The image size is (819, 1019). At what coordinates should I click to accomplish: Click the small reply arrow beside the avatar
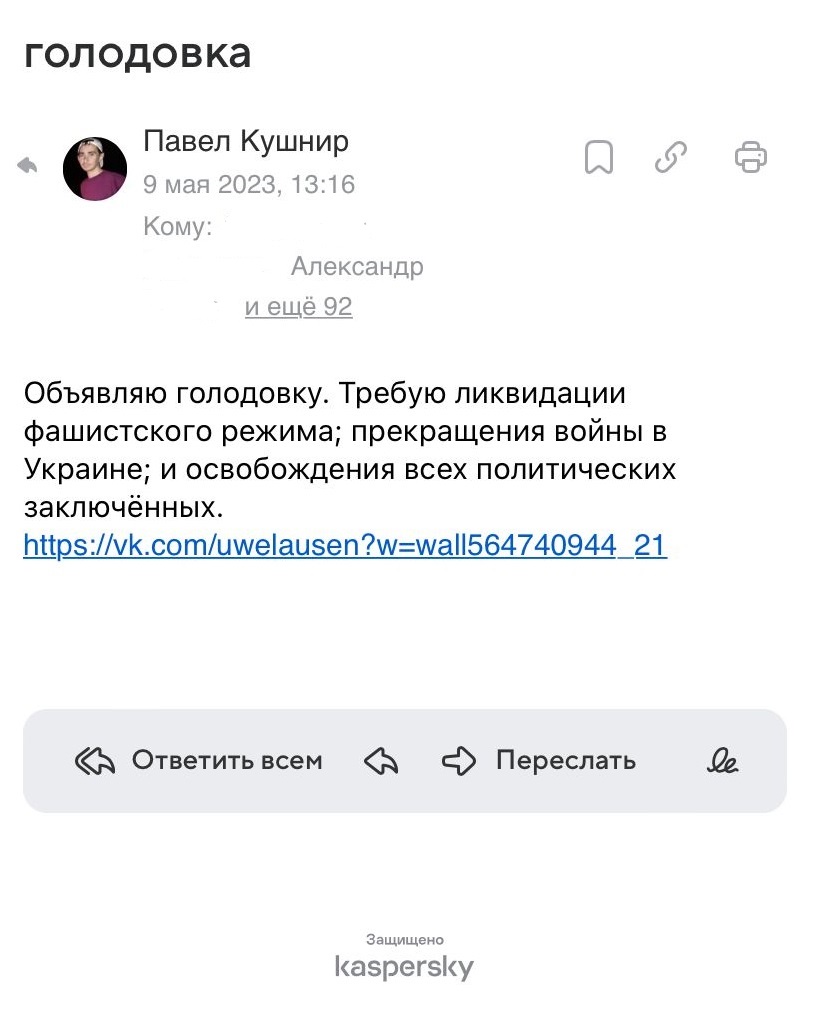click(x=27, y=166)
